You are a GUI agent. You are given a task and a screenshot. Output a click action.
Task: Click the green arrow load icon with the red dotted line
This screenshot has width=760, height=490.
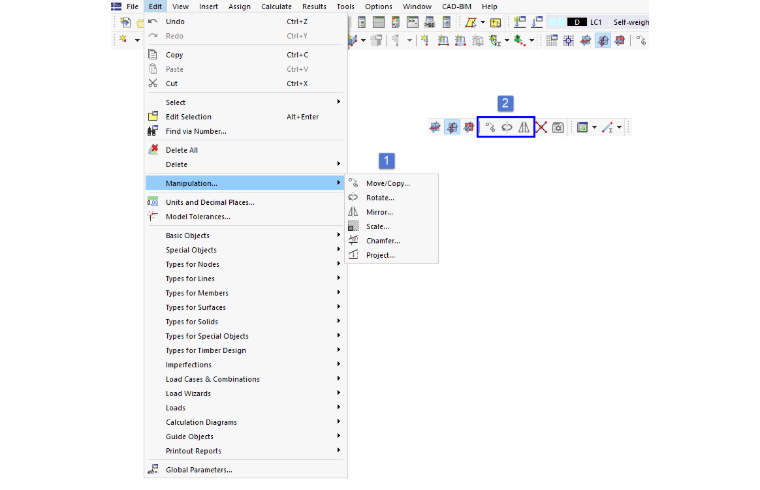click(520, 40)
